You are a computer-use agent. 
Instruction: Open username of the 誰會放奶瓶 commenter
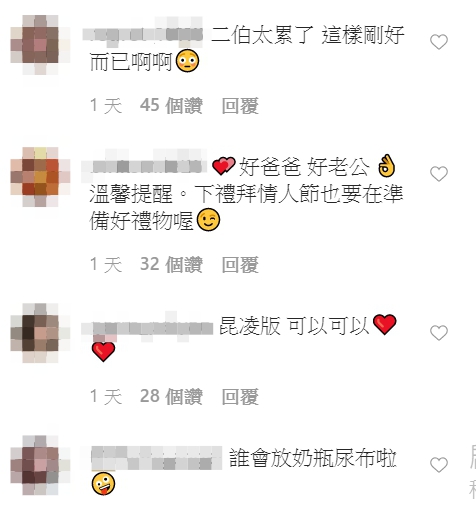pyautogui.click(x=156, y=458)
